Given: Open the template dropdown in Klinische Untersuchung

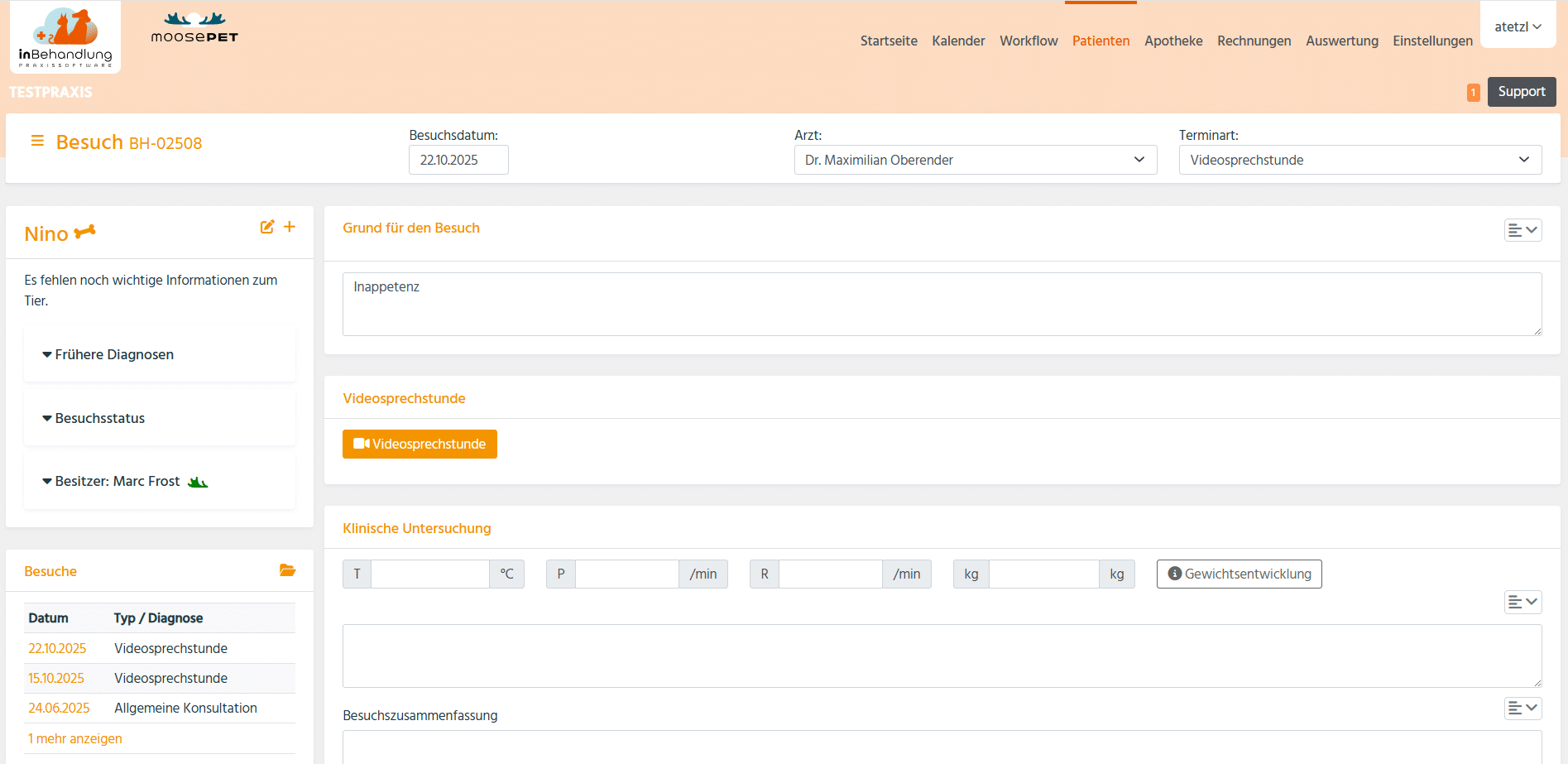Looking at the screenshot, I should point(1522,602).
